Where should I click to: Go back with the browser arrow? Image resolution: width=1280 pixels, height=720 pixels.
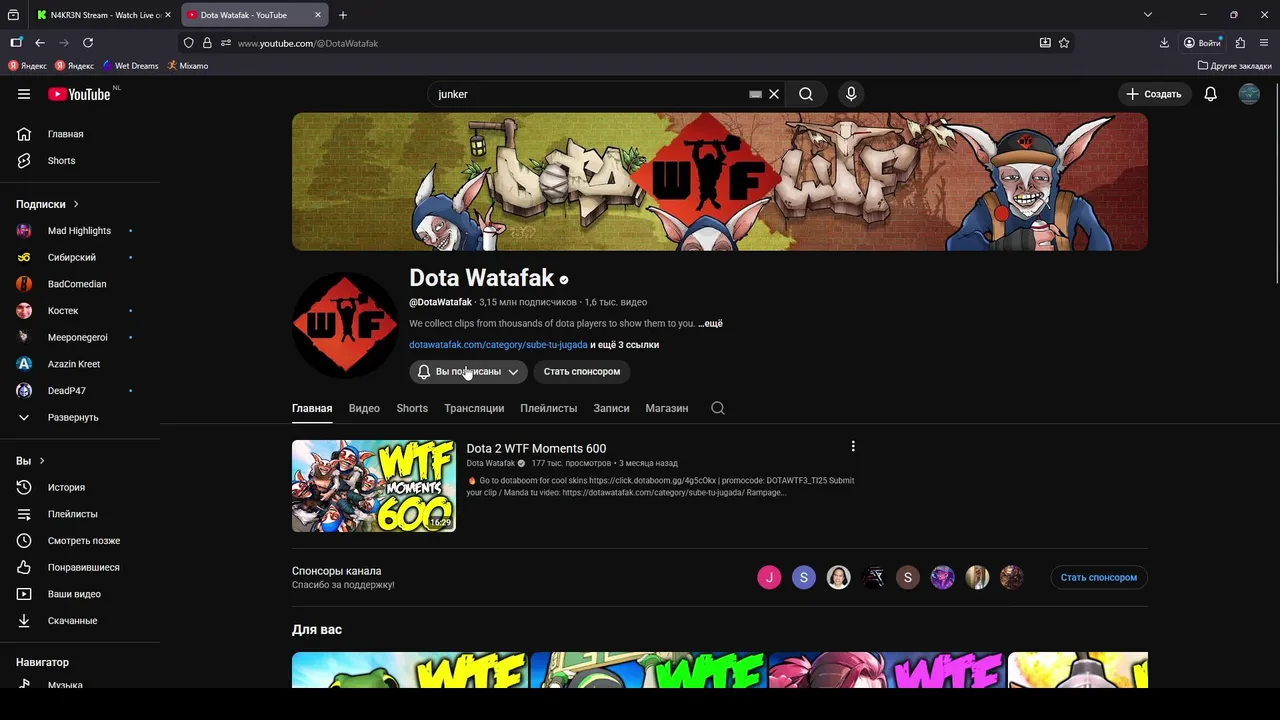[40, 43]
